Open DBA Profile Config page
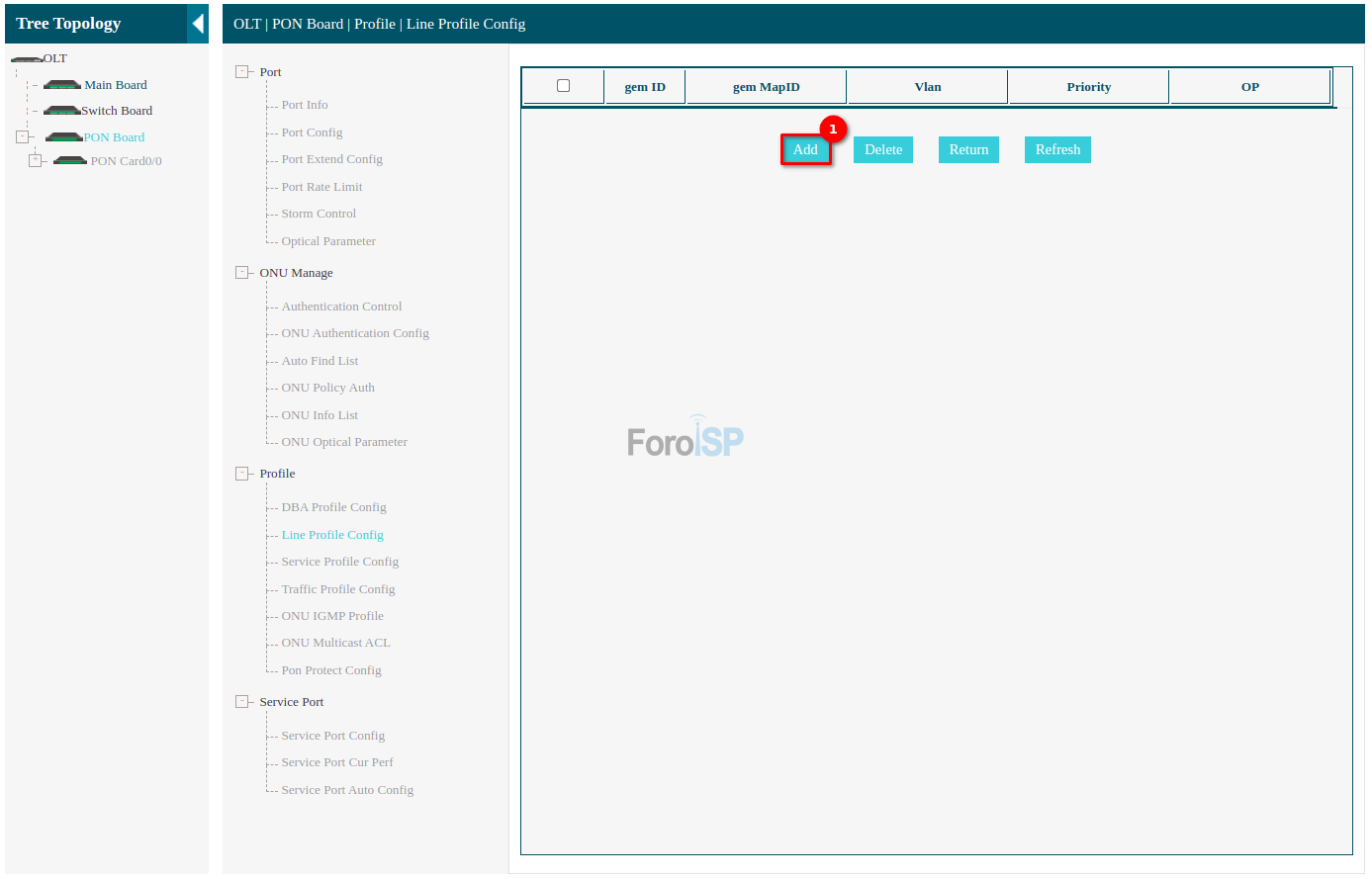1372x879 pixels. 333,507
